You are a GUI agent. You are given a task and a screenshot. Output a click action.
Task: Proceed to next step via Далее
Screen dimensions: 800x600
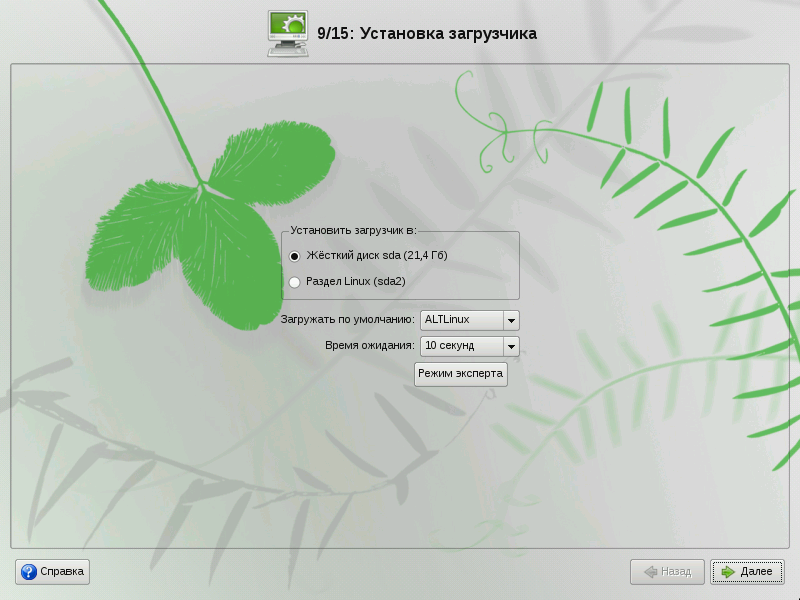point(748,571)
